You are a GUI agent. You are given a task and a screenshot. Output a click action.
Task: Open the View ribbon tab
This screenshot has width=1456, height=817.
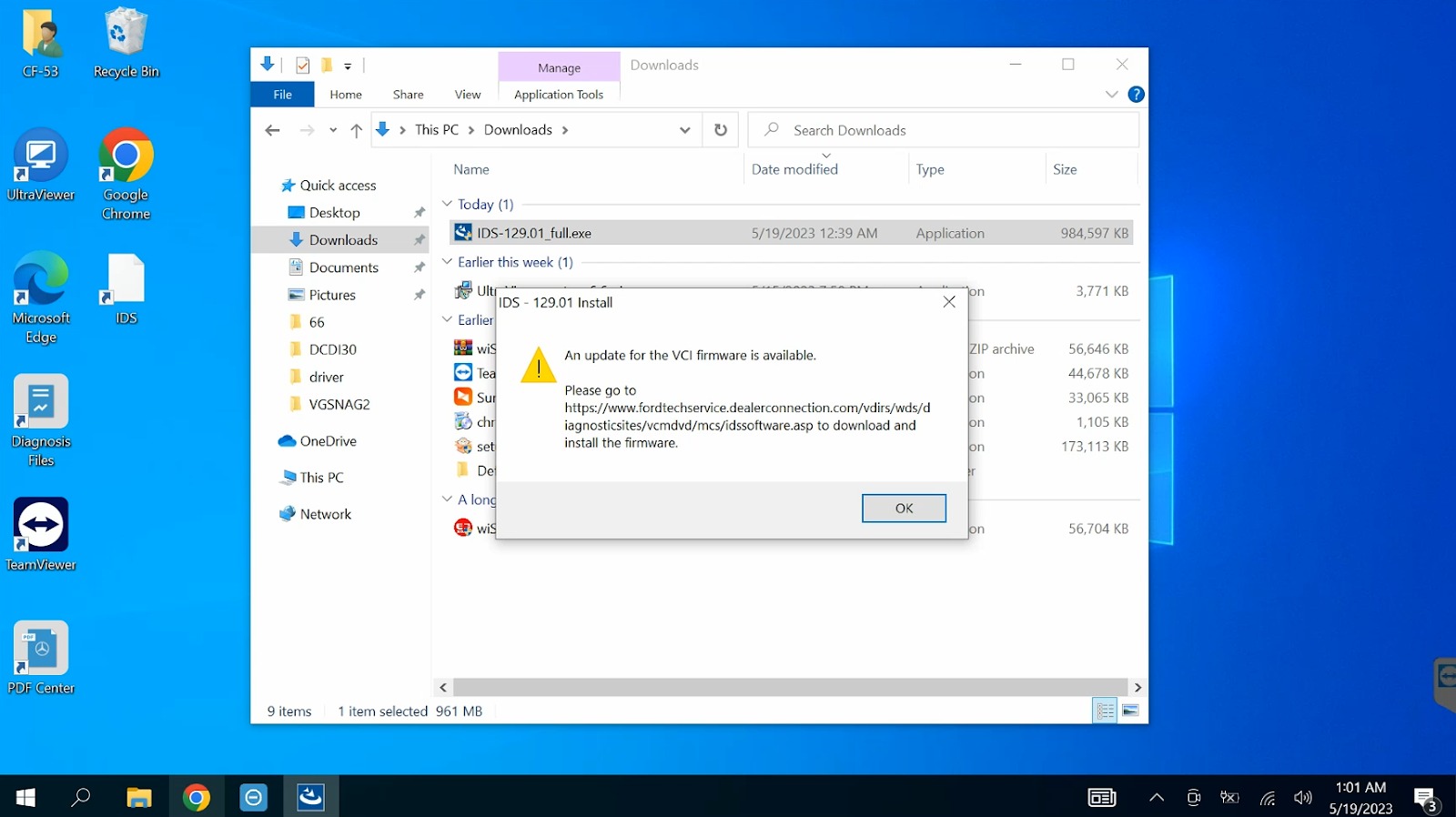(467, 95)
